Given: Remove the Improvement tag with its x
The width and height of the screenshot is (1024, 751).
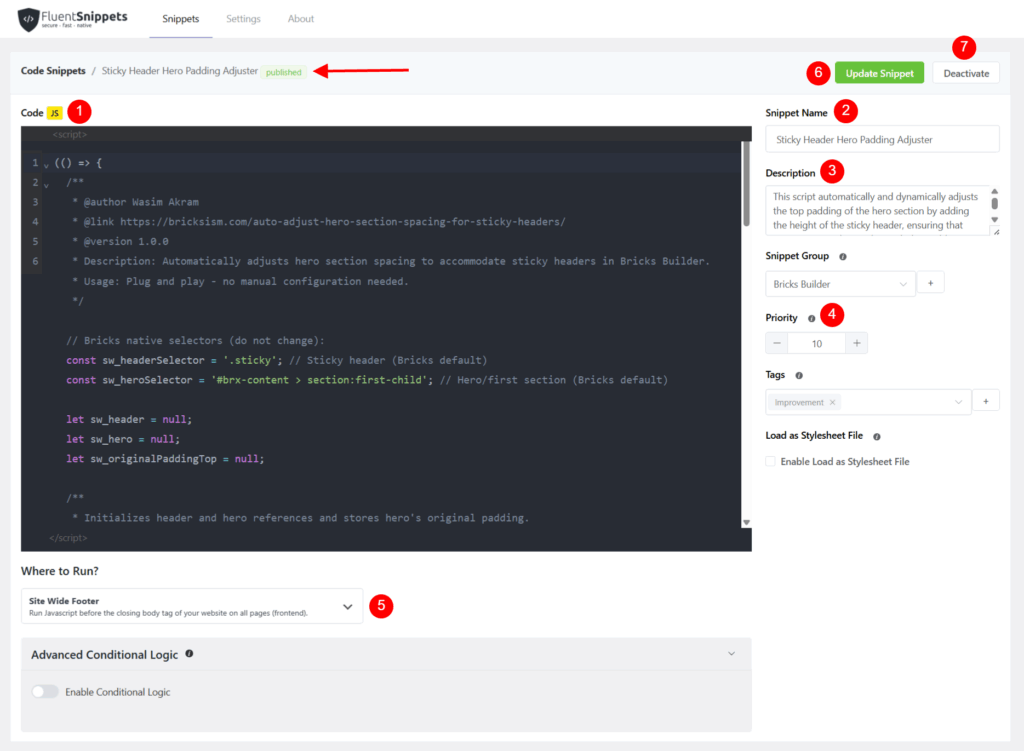Looking at the screenshot, I should pyautogui.click(x=833, y=402).
